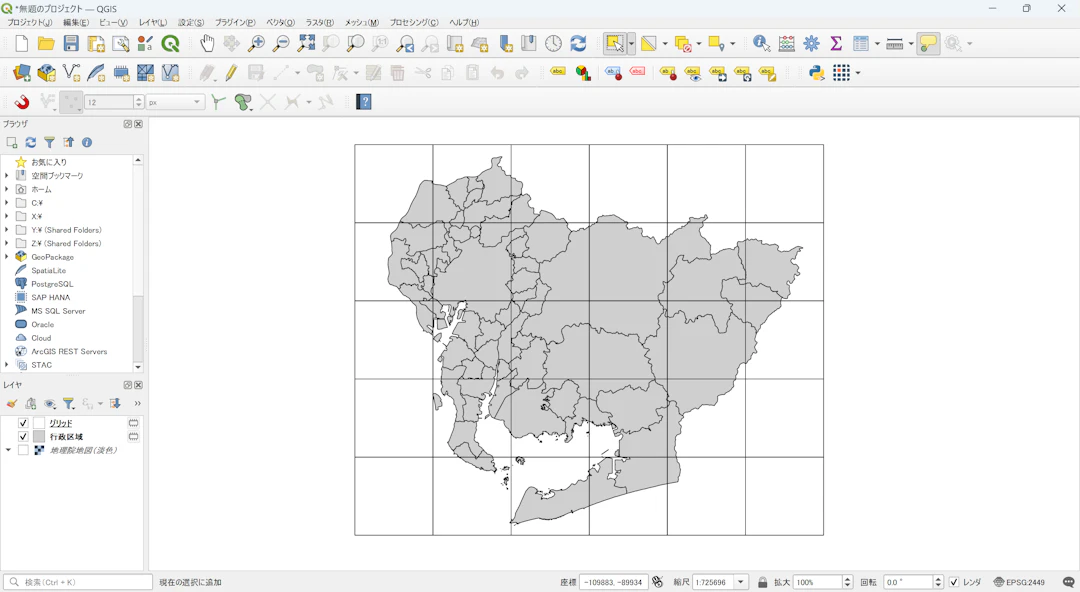Open the scale dropdown in status bar
1080x592 pixels.
tap(741, 582)
